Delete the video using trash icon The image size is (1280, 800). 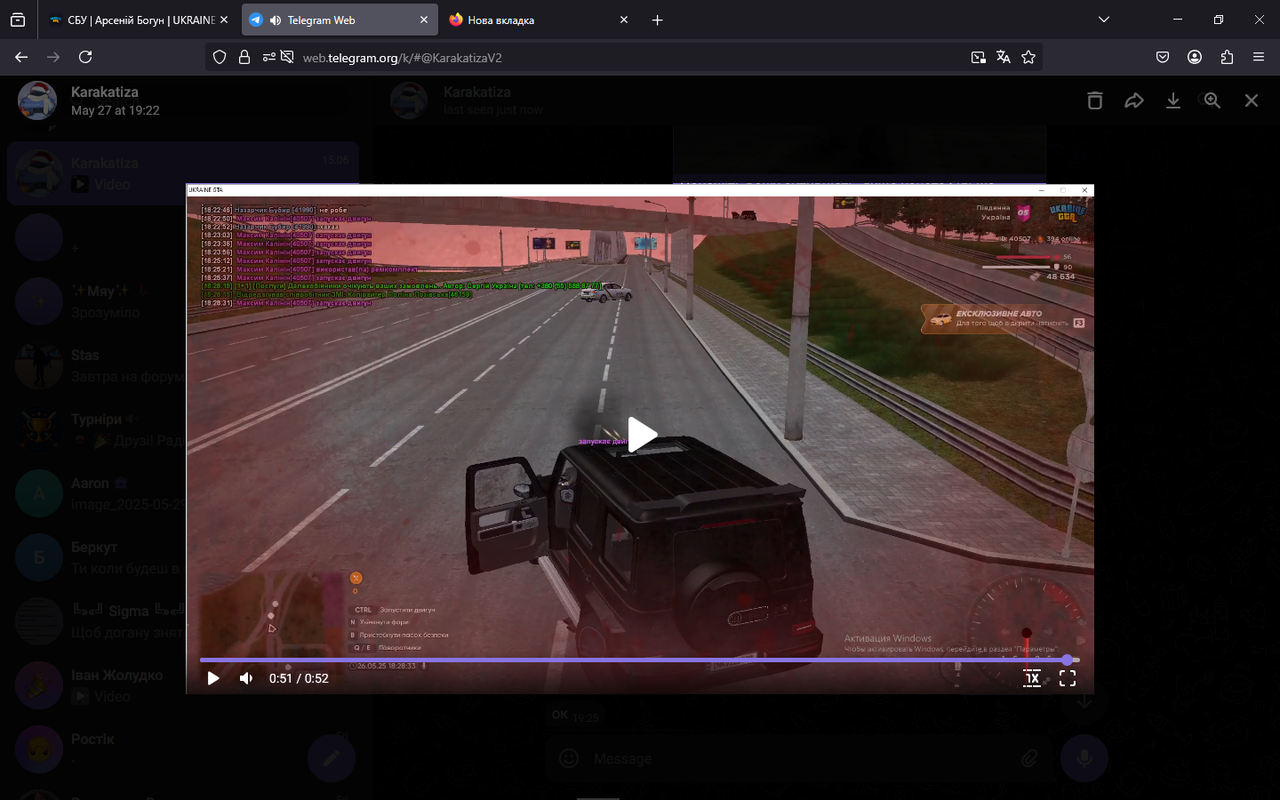1095,101
